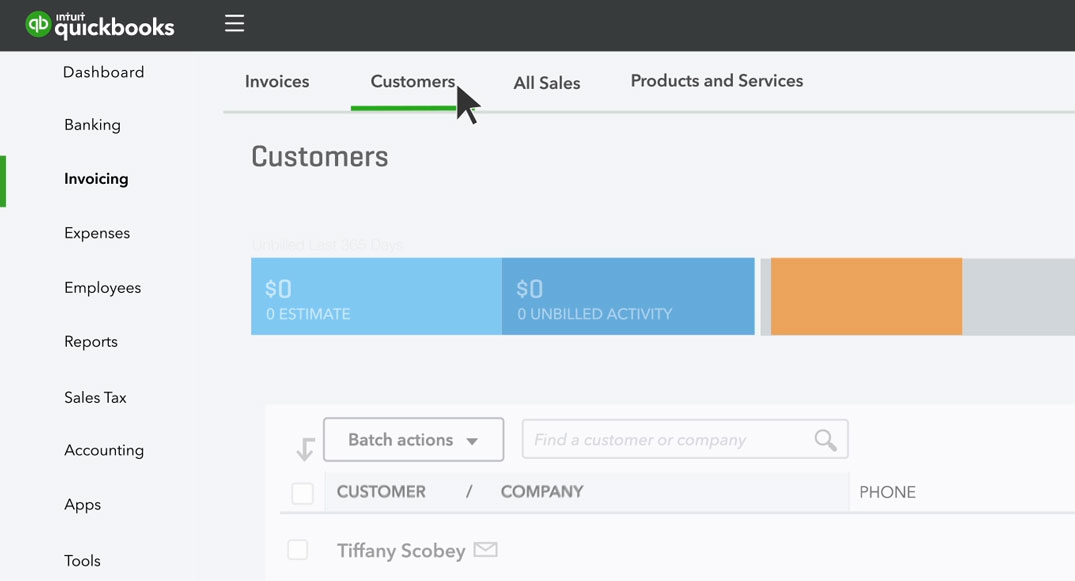This screenshot has height=581, width=1075.
Task: Click the QuickBooks logo
Action: point(99,24)
